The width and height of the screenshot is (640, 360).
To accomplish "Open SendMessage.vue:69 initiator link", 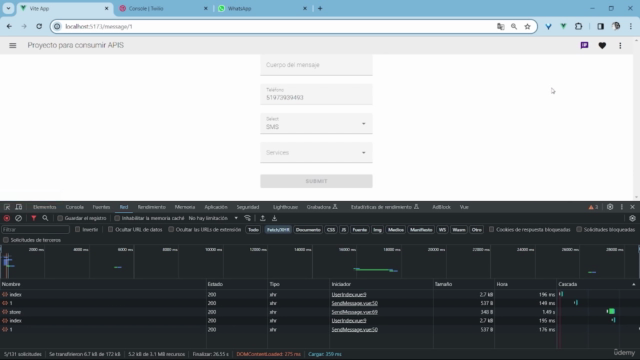I will tap(354, 312).
